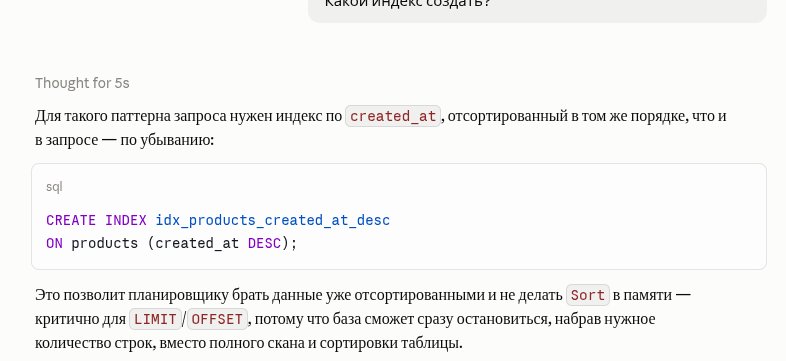
Task: Click the line "количество строк, вместо полного скана"
Action: coord(249,343)
